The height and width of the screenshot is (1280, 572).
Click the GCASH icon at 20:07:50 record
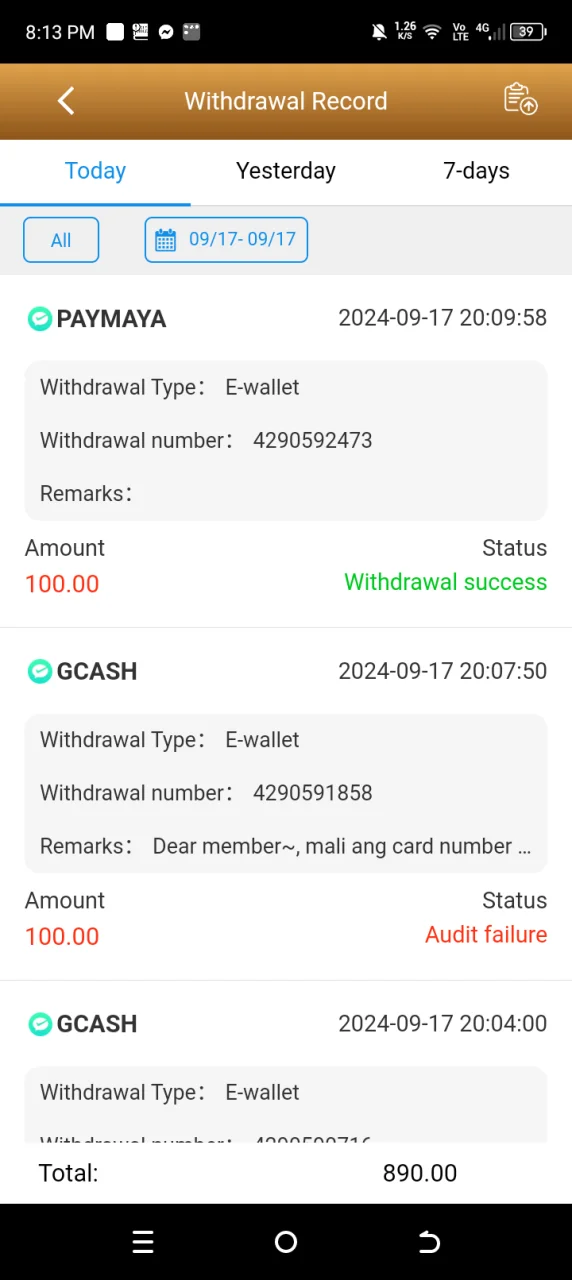pyautogui.click(x=39, y=671)
